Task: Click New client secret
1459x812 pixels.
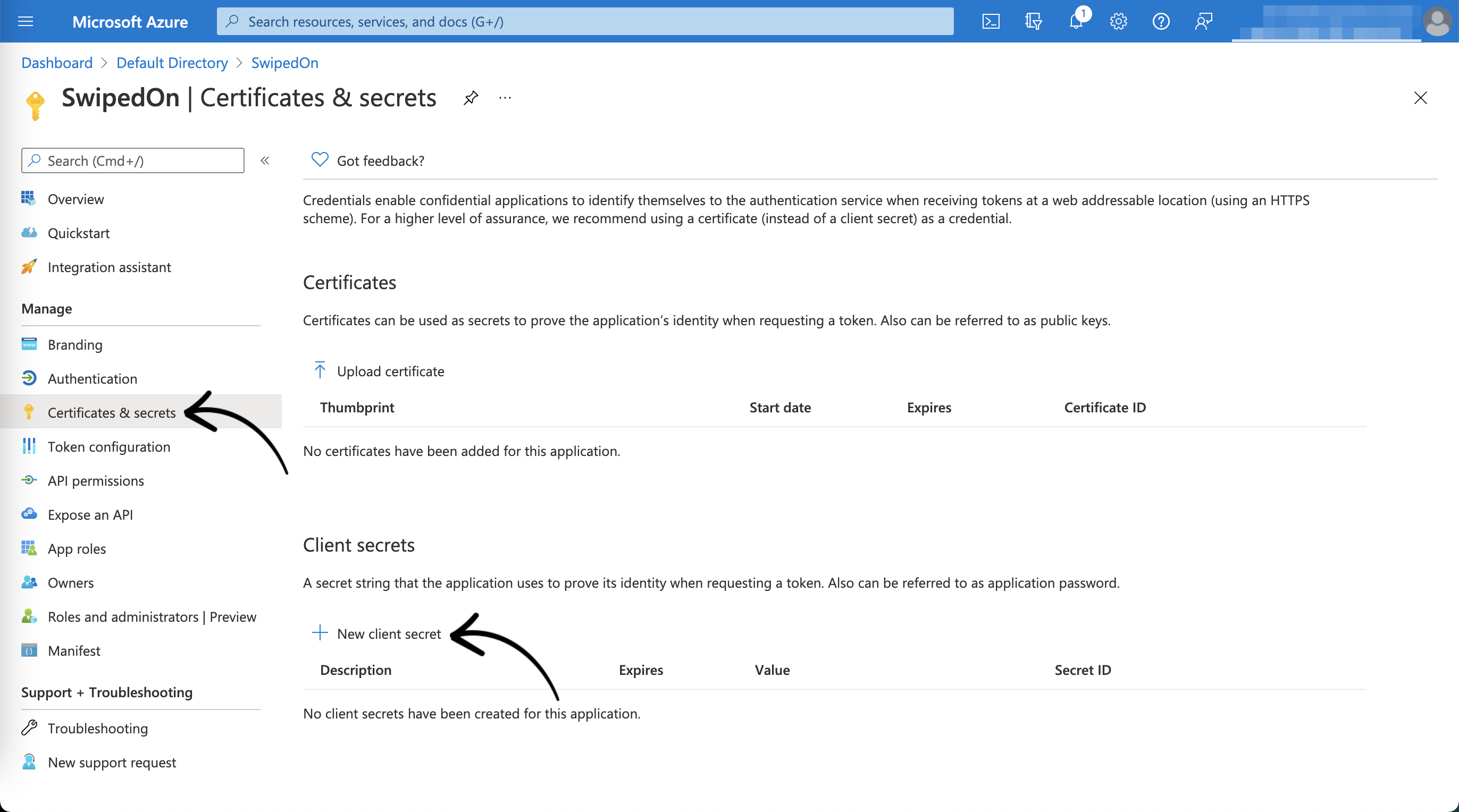Action: click(377, 633)
